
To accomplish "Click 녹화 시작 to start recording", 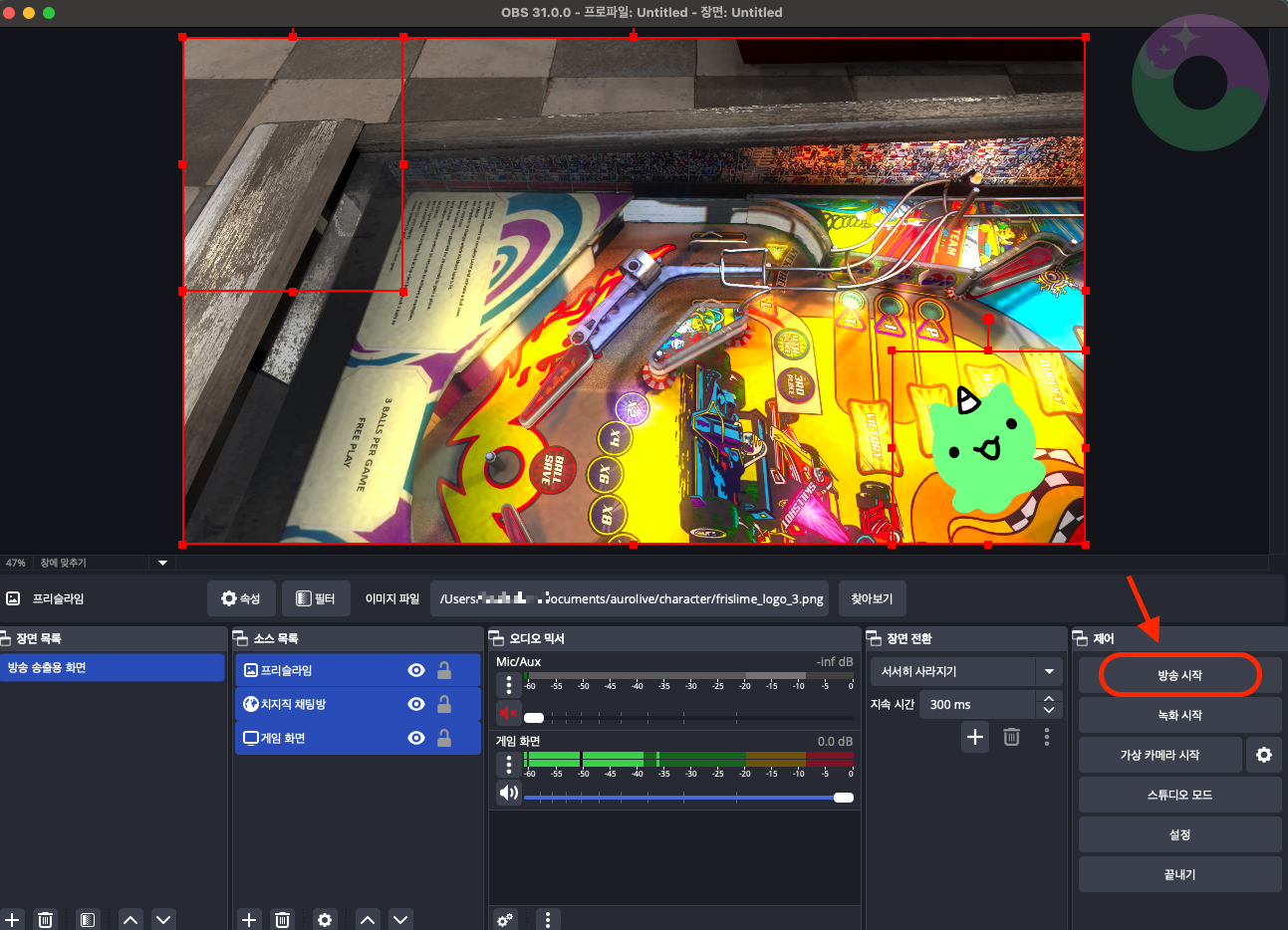I will pos(1179,715).
